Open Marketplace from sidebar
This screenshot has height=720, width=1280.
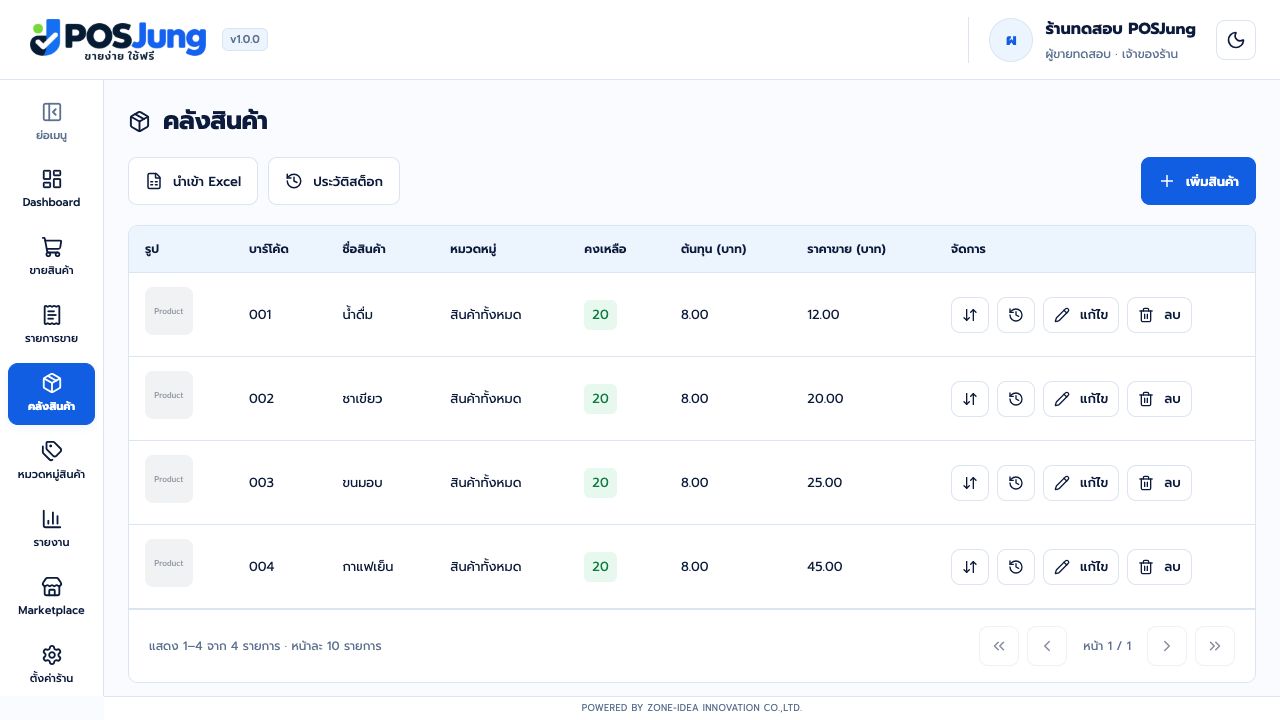tap(52, 597)
